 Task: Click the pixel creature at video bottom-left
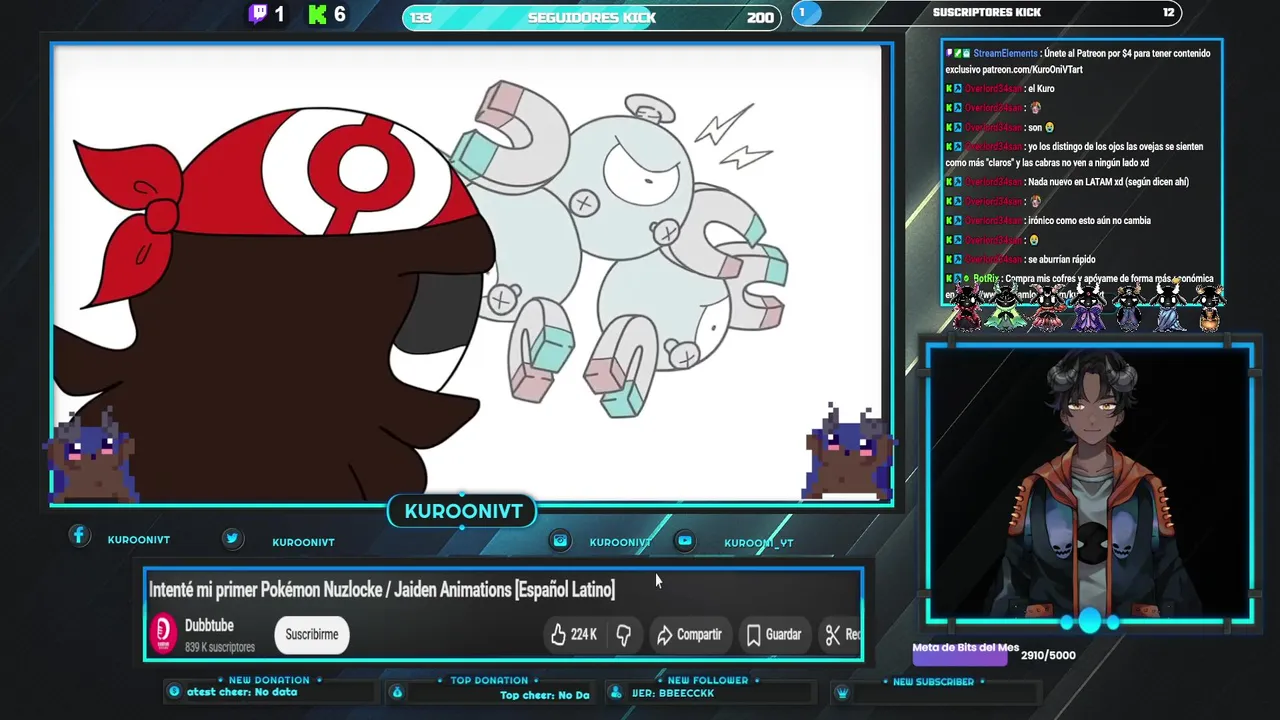90,456
